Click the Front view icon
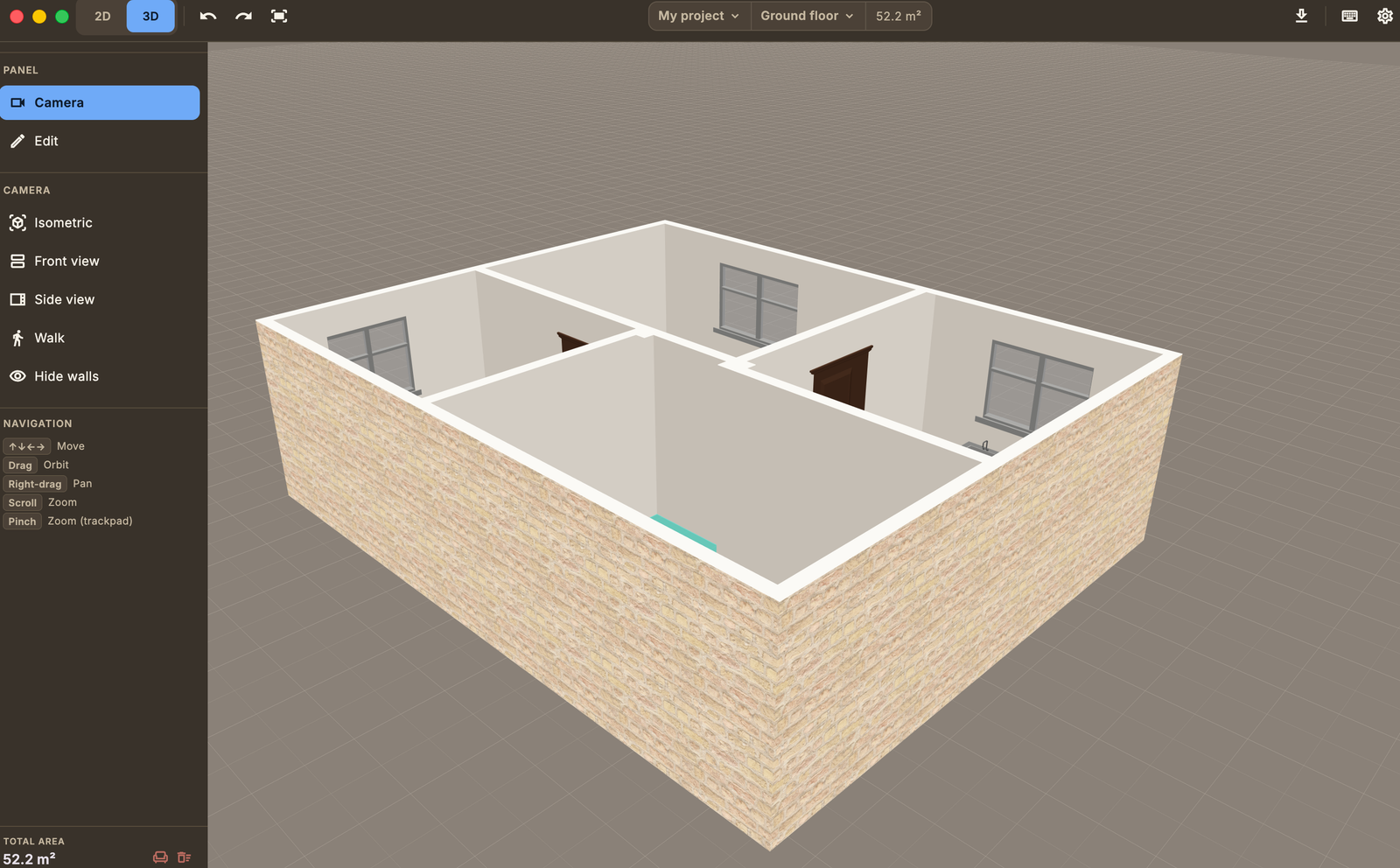The height and width of the screenshot is (868, 1400). [x=17, y=262]
